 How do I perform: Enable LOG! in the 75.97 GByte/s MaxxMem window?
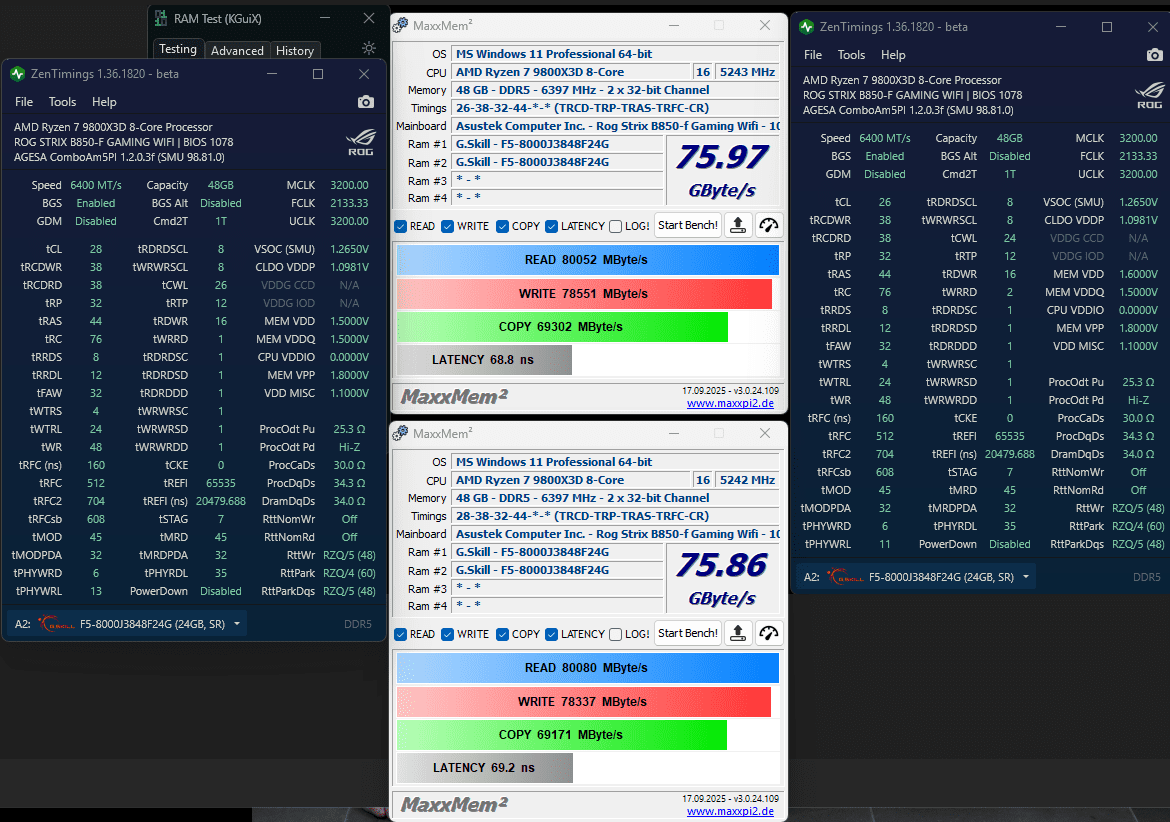coord(616,226)
